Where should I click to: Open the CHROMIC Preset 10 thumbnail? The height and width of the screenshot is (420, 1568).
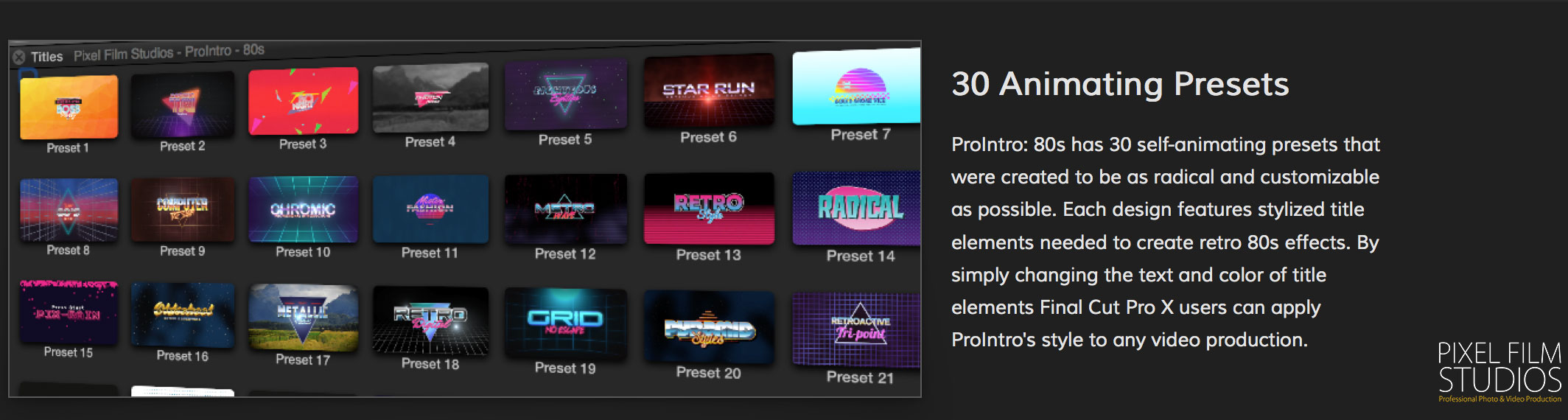(304, 209)
